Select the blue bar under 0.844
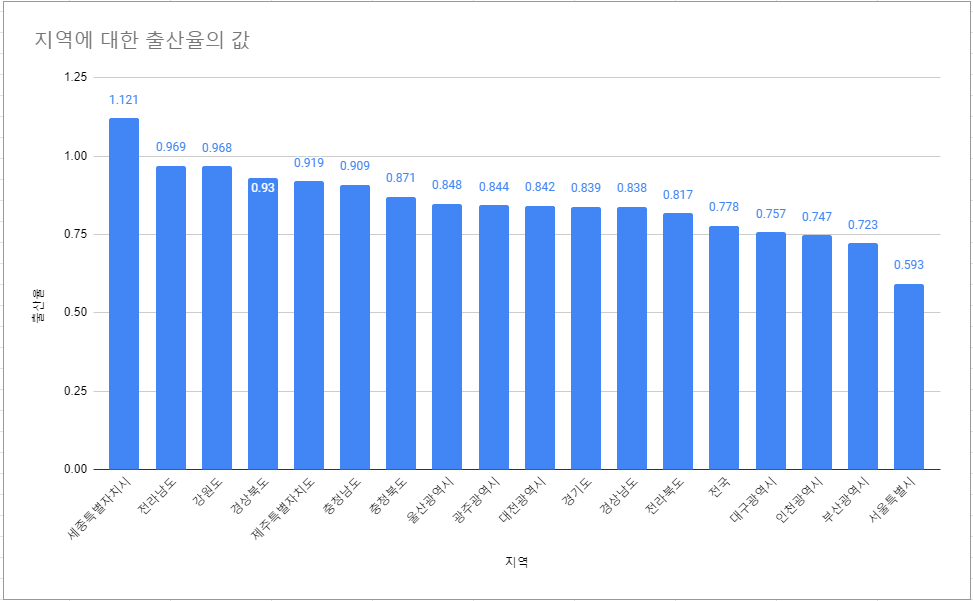This screenshot has width=973, height=601. point(494,337)
